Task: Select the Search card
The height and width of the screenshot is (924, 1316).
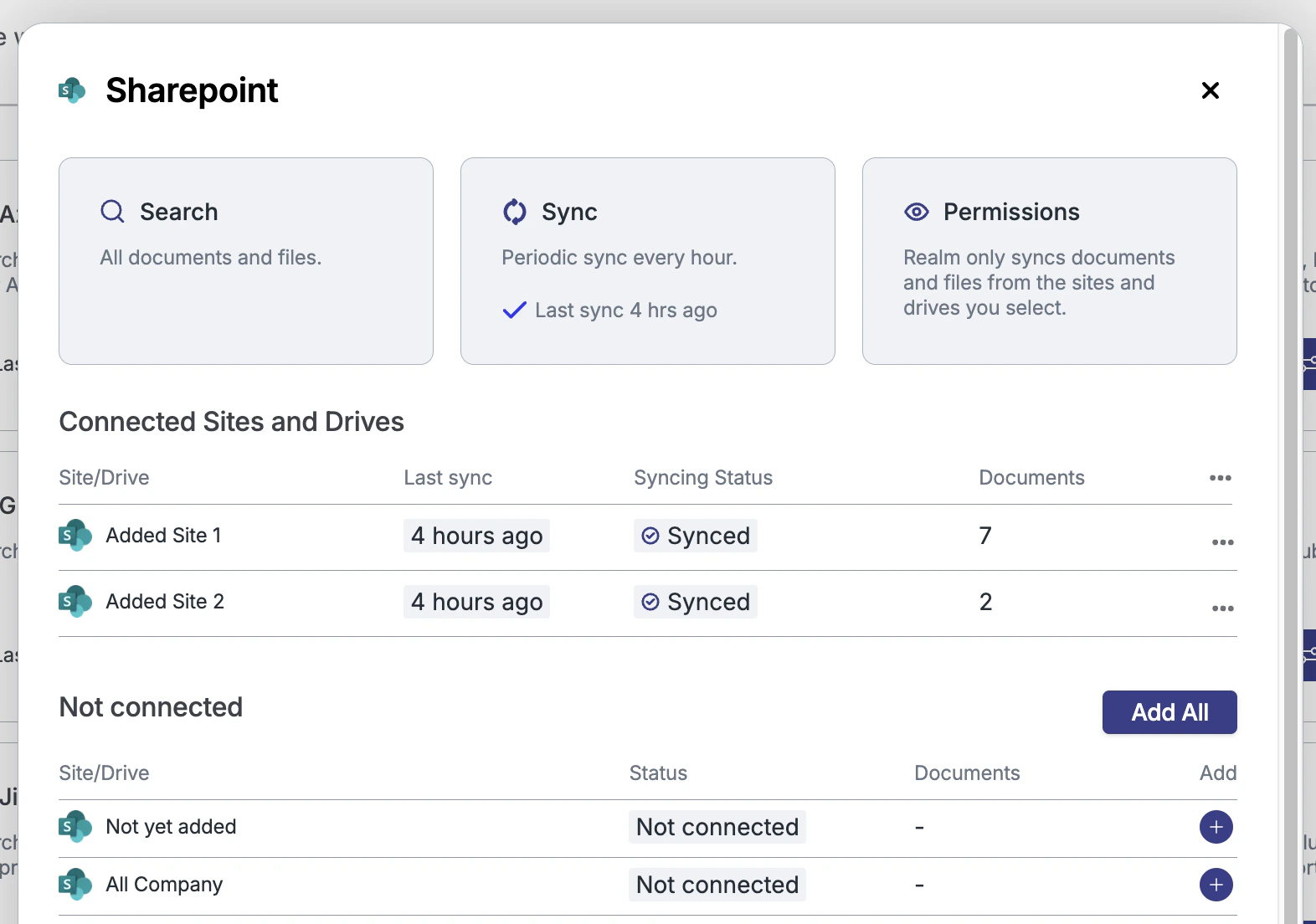Action: pos(246,261)
